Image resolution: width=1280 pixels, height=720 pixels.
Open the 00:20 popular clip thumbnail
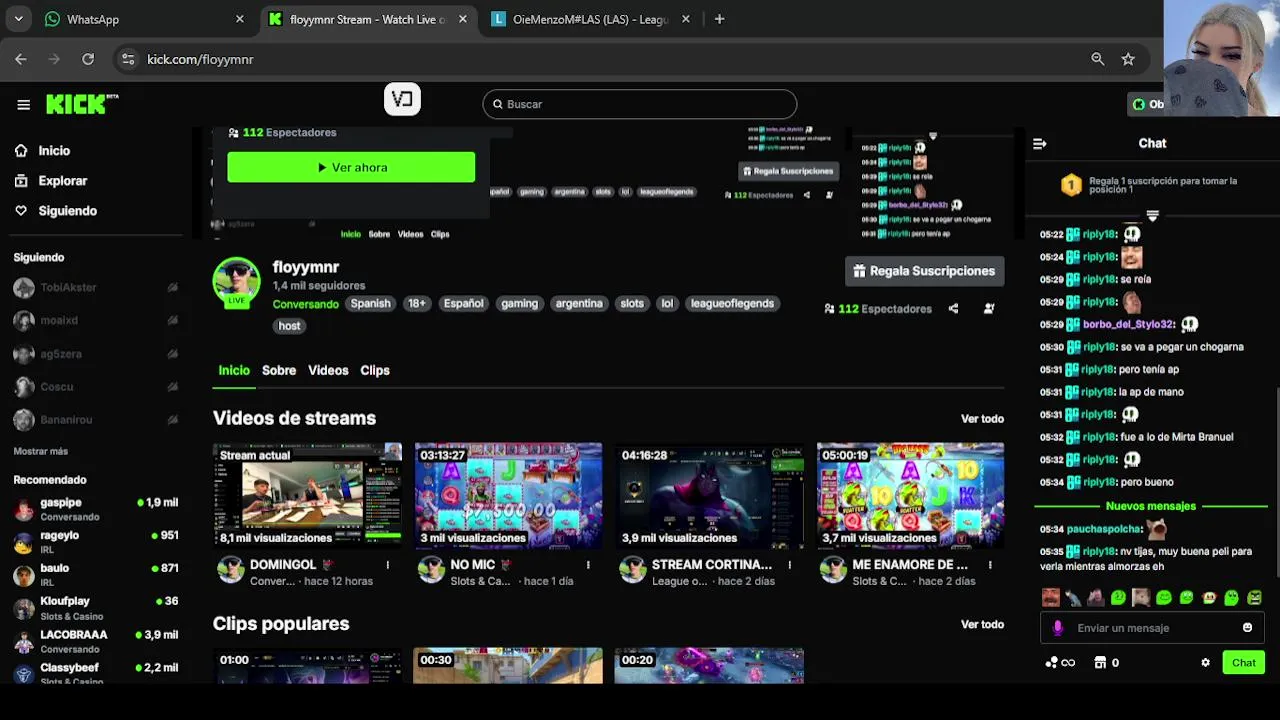(x=710, y=666)
